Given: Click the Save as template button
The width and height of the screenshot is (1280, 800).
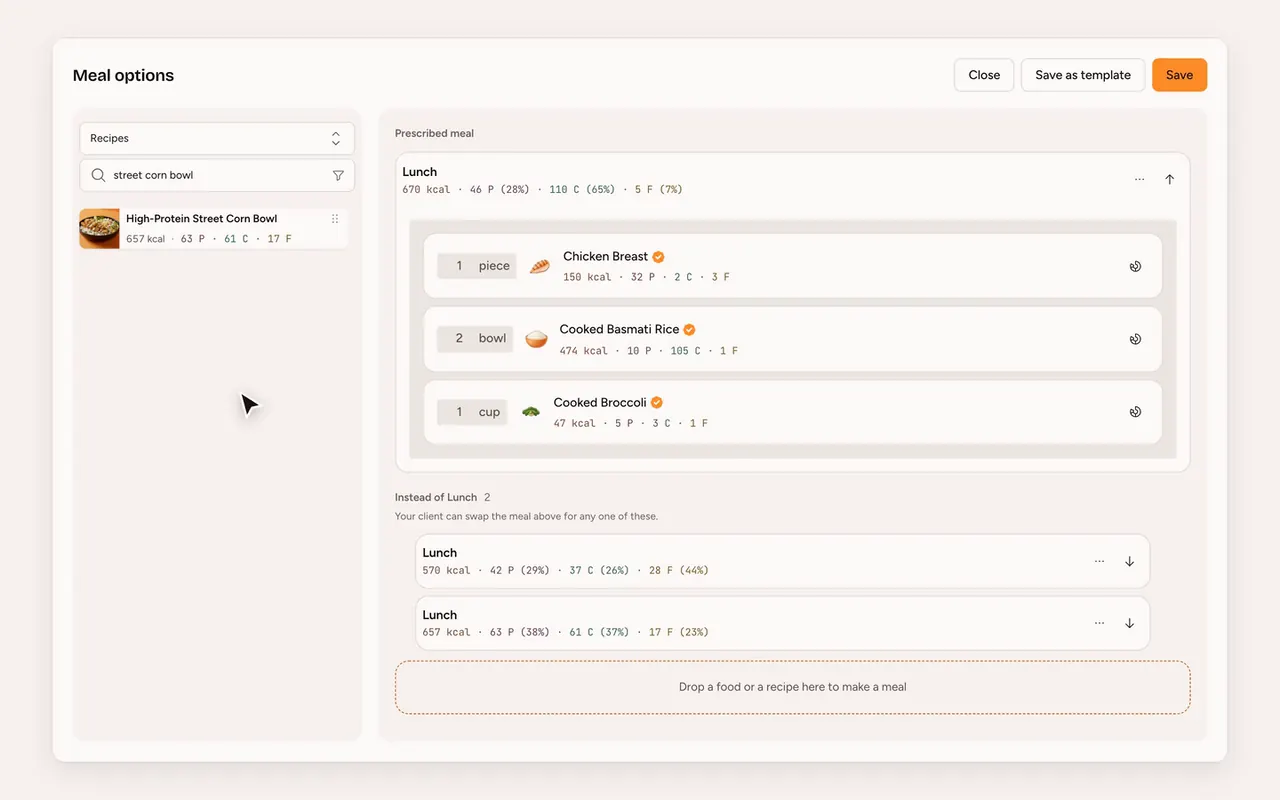Looking at the screenshot, I should click(1083, 75).
